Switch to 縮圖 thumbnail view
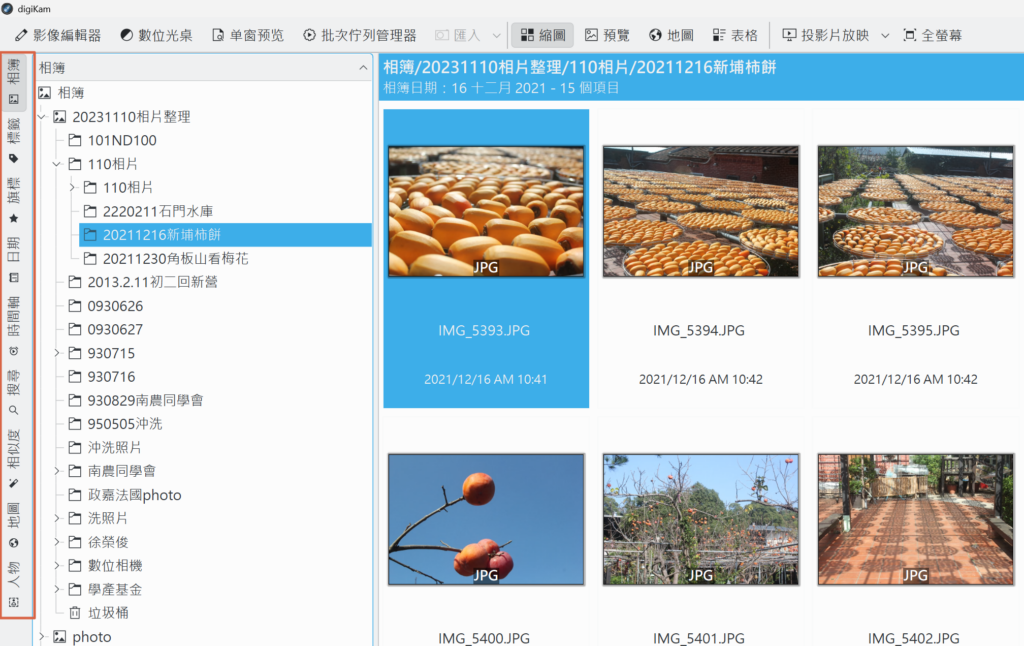 543,35
